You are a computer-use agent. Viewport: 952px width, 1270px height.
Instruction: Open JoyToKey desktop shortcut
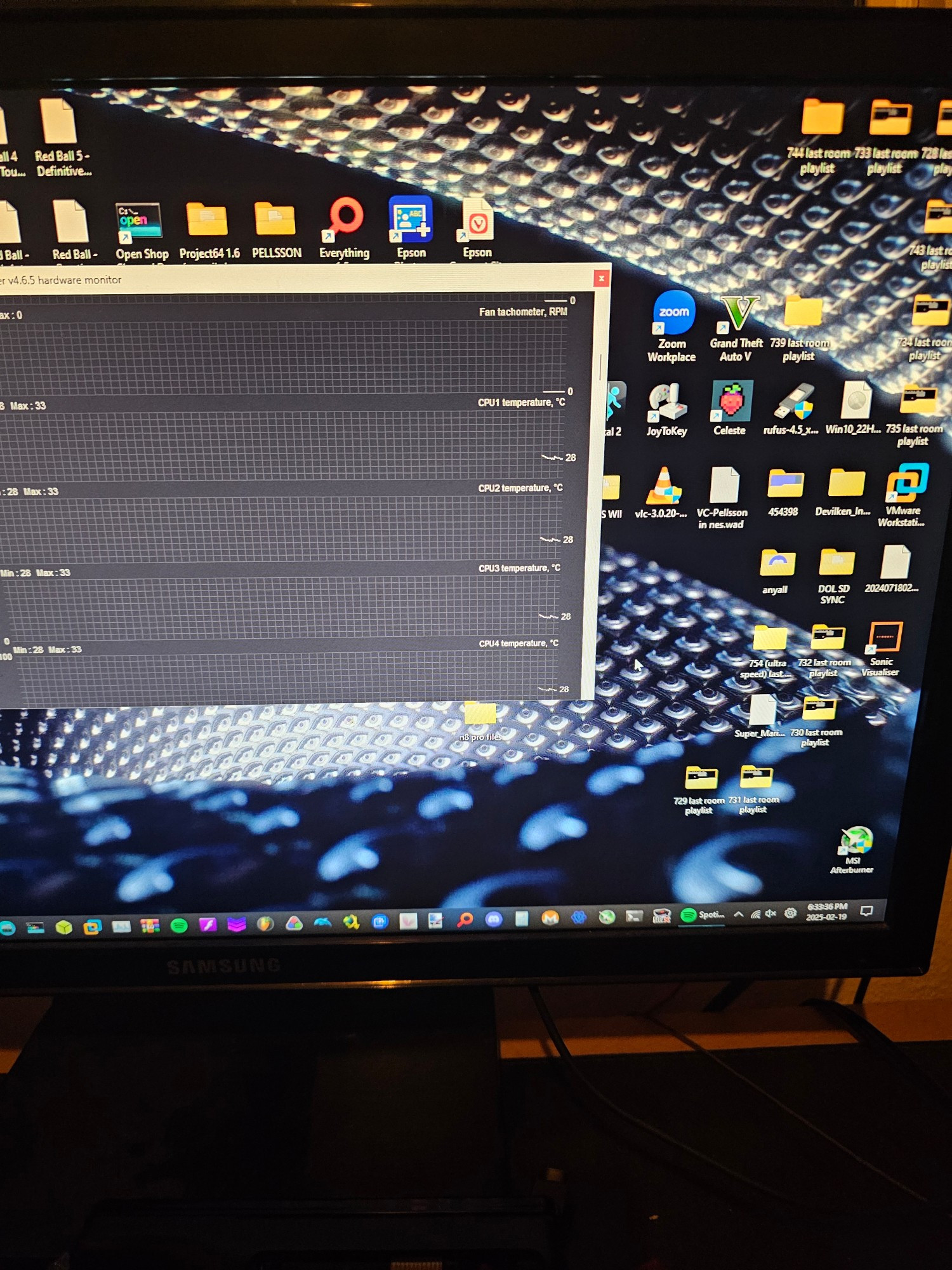point(666,410)
